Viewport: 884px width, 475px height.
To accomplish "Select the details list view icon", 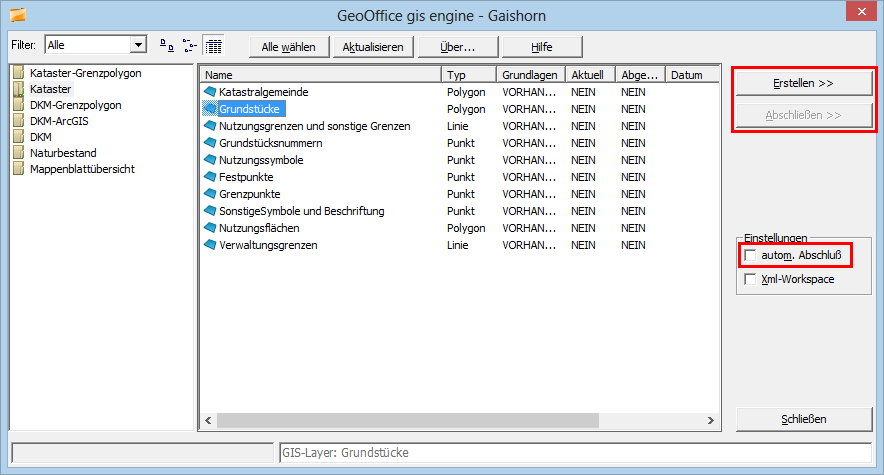I will (214, 46).
